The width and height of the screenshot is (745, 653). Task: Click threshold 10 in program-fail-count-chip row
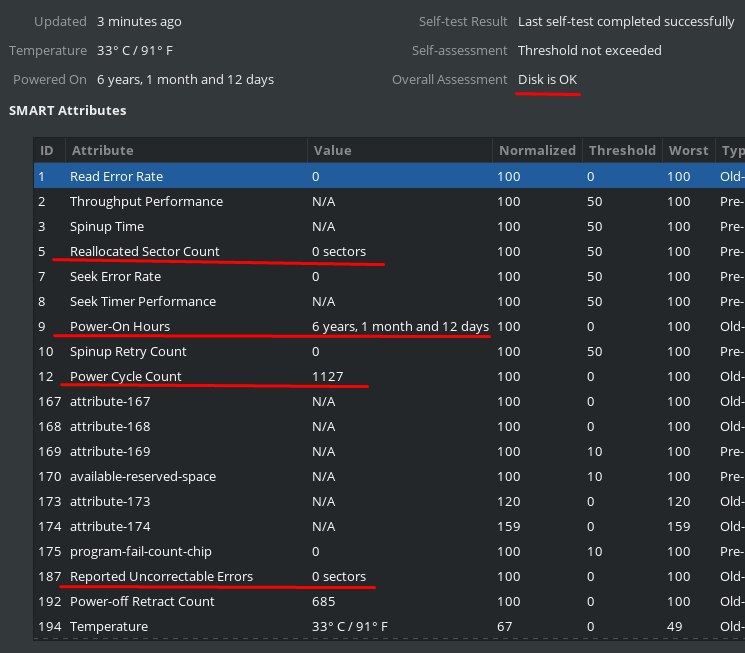coord(594,551)
